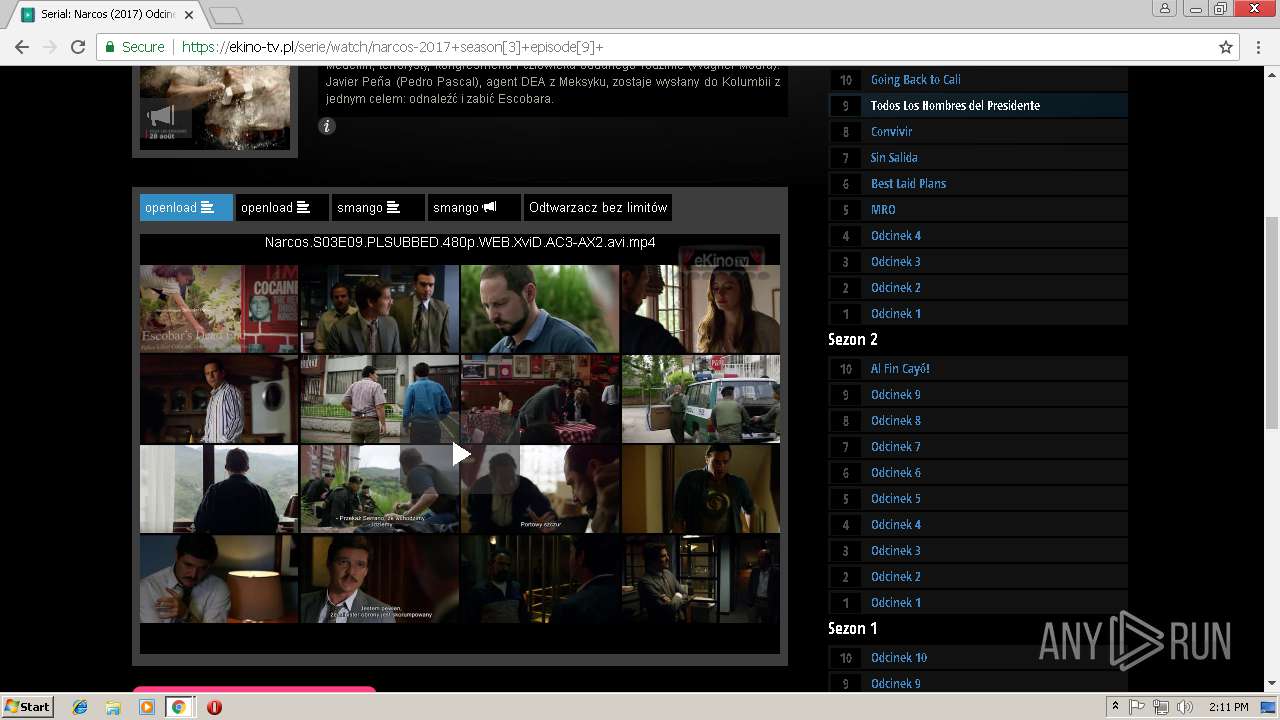Open Internet Explorer from the taskbar
1280x720 pixels.
tap(80, 707)
